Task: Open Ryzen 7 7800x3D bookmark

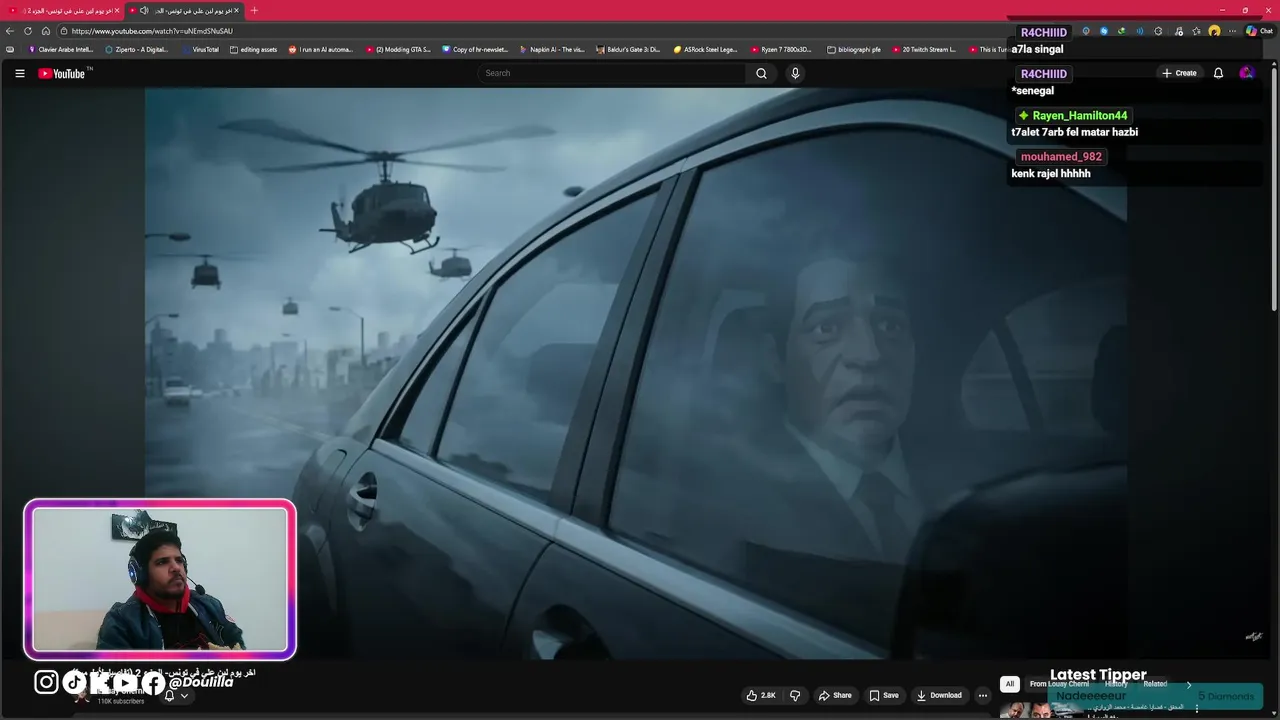Action: [782, 49]
